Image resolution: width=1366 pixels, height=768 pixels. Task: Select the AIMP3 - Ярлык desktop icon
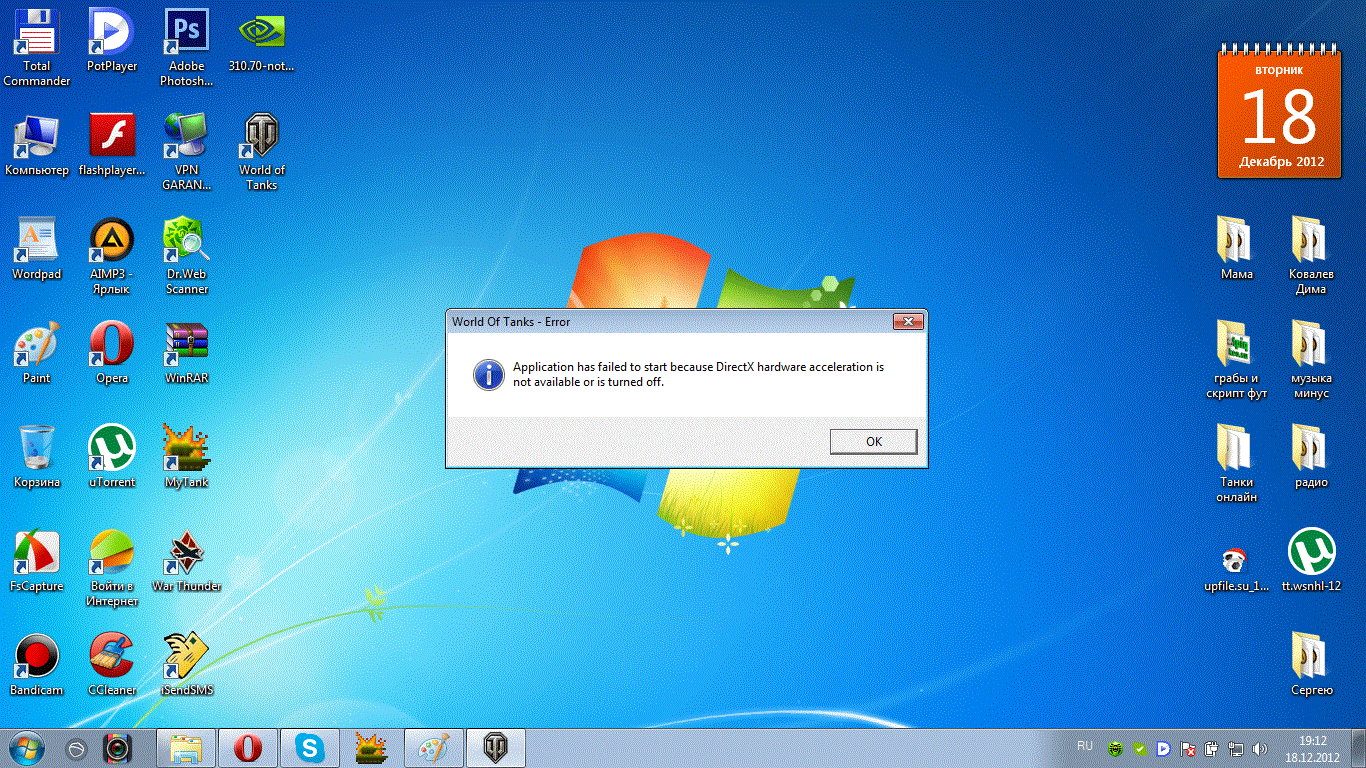coord(112,255)
